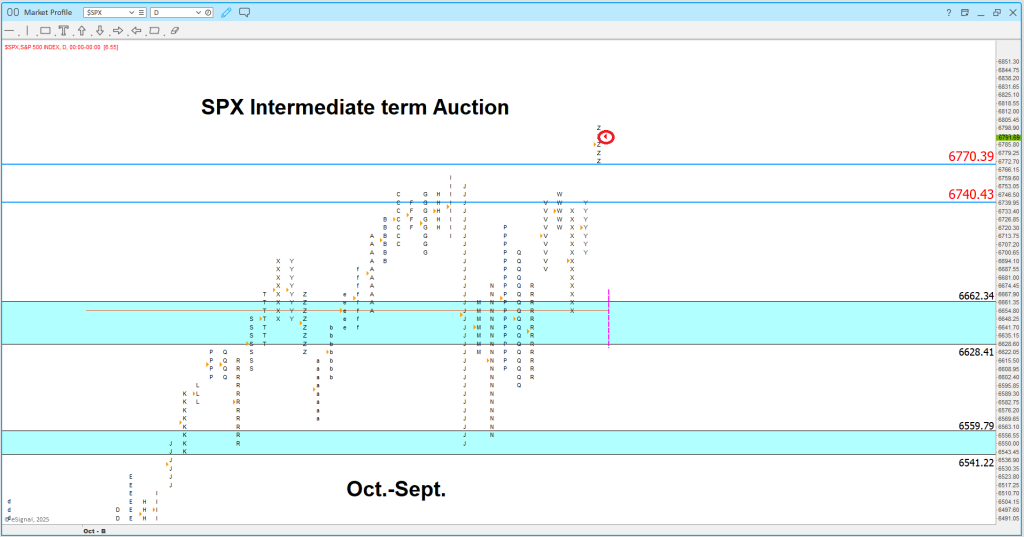This screenshot has width=1024, height=537.
Task: Toggle the blue pencil drawing mode
Action: coord(226,12)
